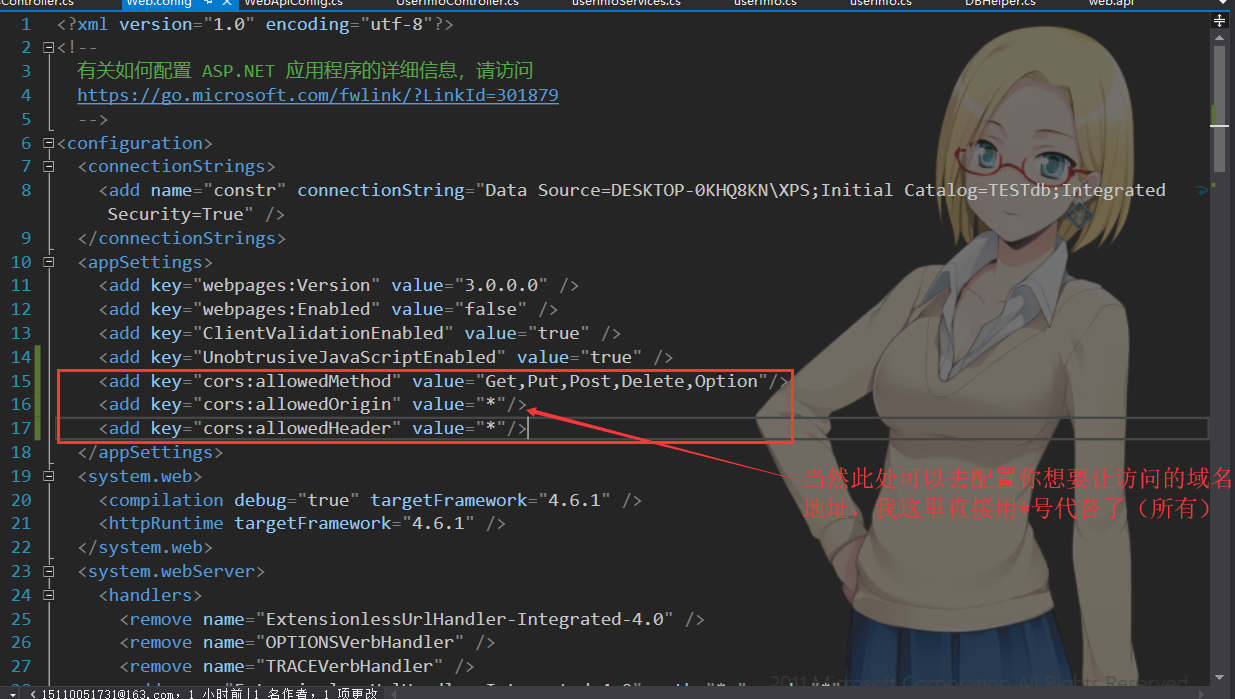The width and height of the screenshot is (1235, 699).
Task: Click the OPTIONSVerbHandler name
Action: pyautogui.click(x=360, y=642)
